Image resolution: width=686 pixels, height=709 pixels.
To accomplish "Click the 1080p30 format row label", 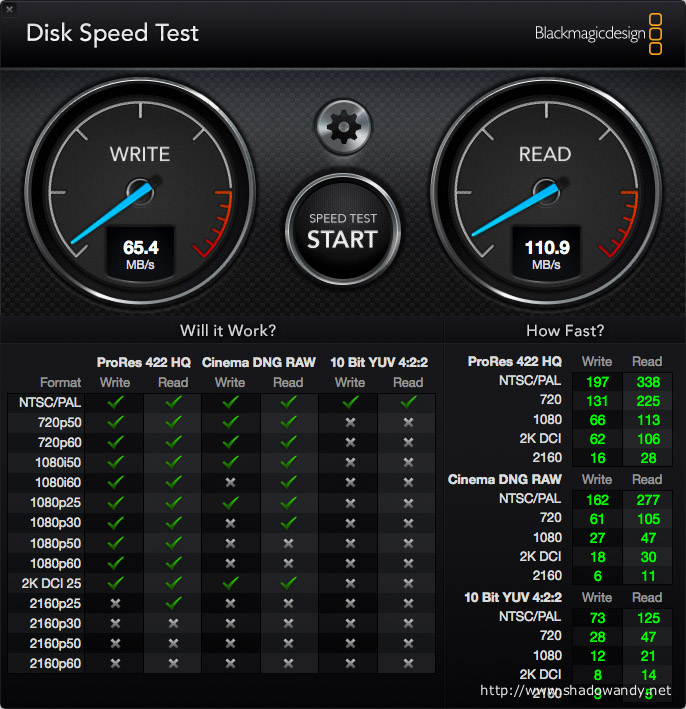I will click(56, 522).
